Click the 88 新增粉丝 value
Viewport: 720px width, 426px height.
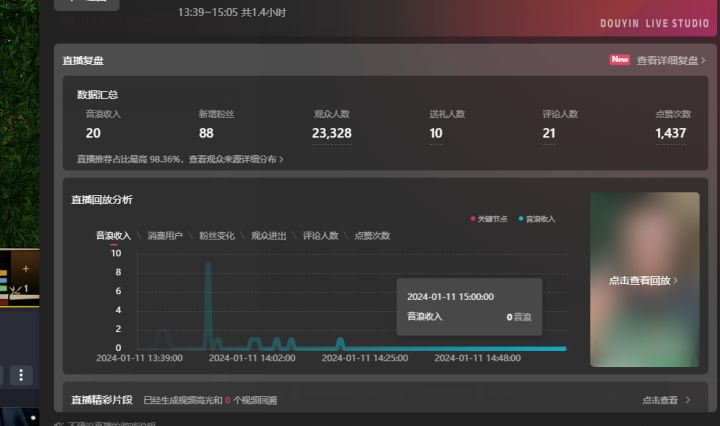pos(206,133)
